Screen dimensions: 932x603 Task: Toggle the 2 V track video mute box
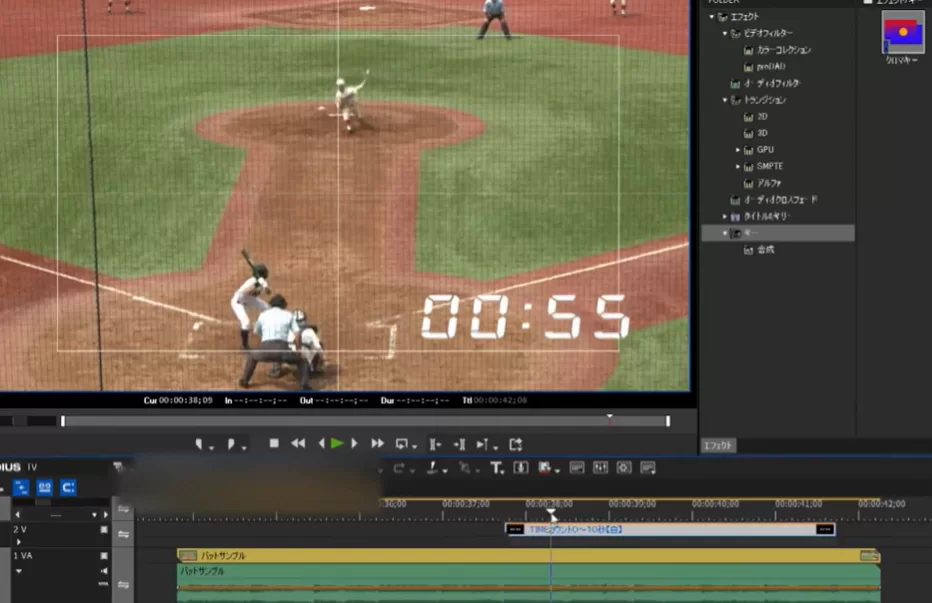click(103, 529)
